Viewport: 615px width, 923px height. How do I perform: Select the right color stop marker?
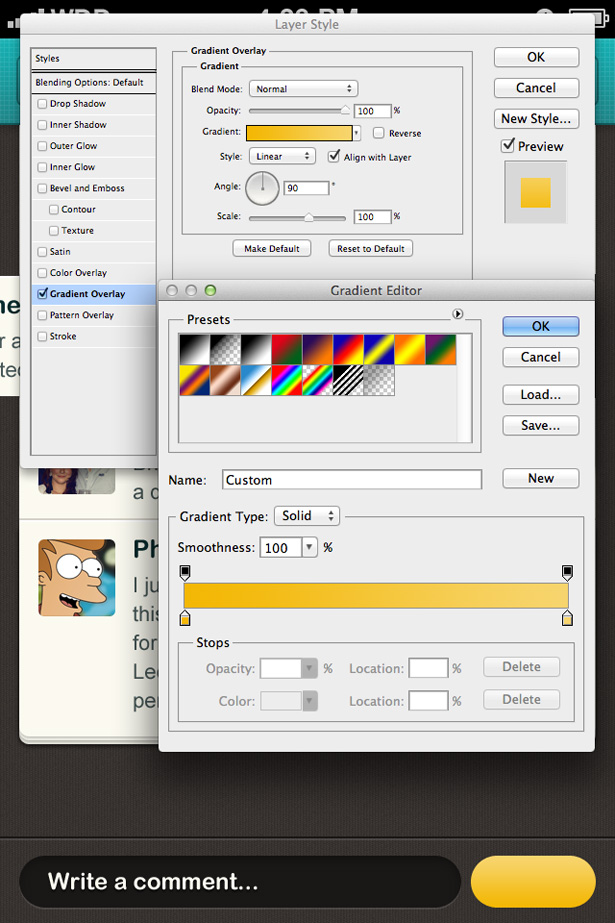[x=567, y=619]
